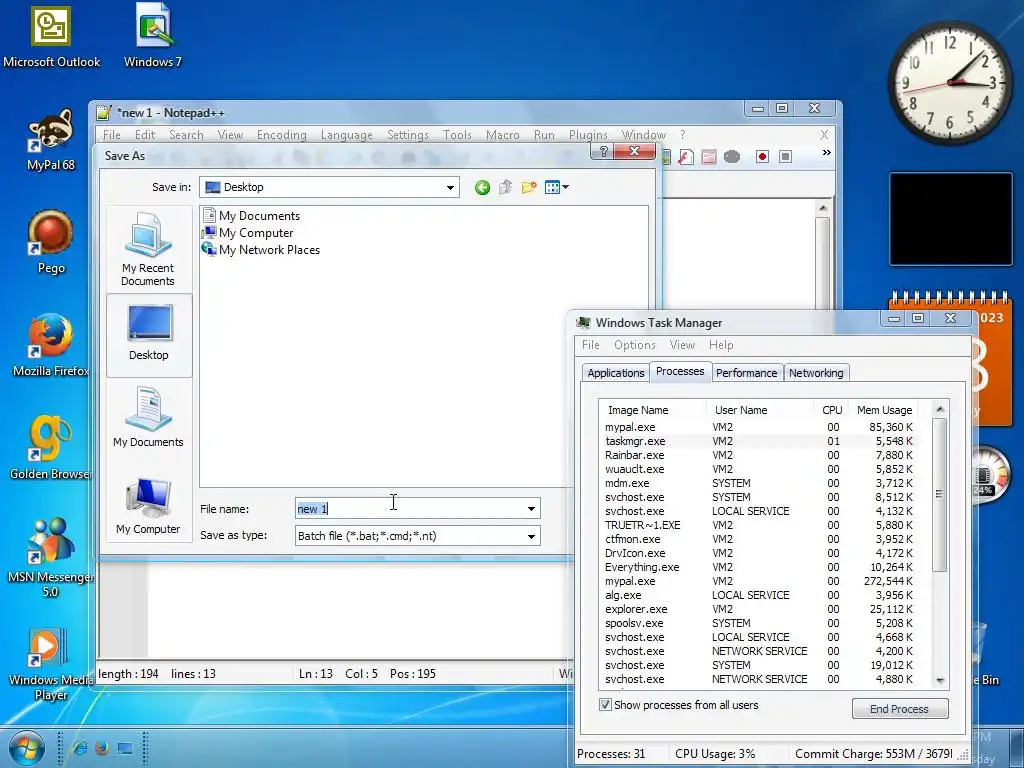Launch Internet Explorer from quick launch

coord(80,748)
